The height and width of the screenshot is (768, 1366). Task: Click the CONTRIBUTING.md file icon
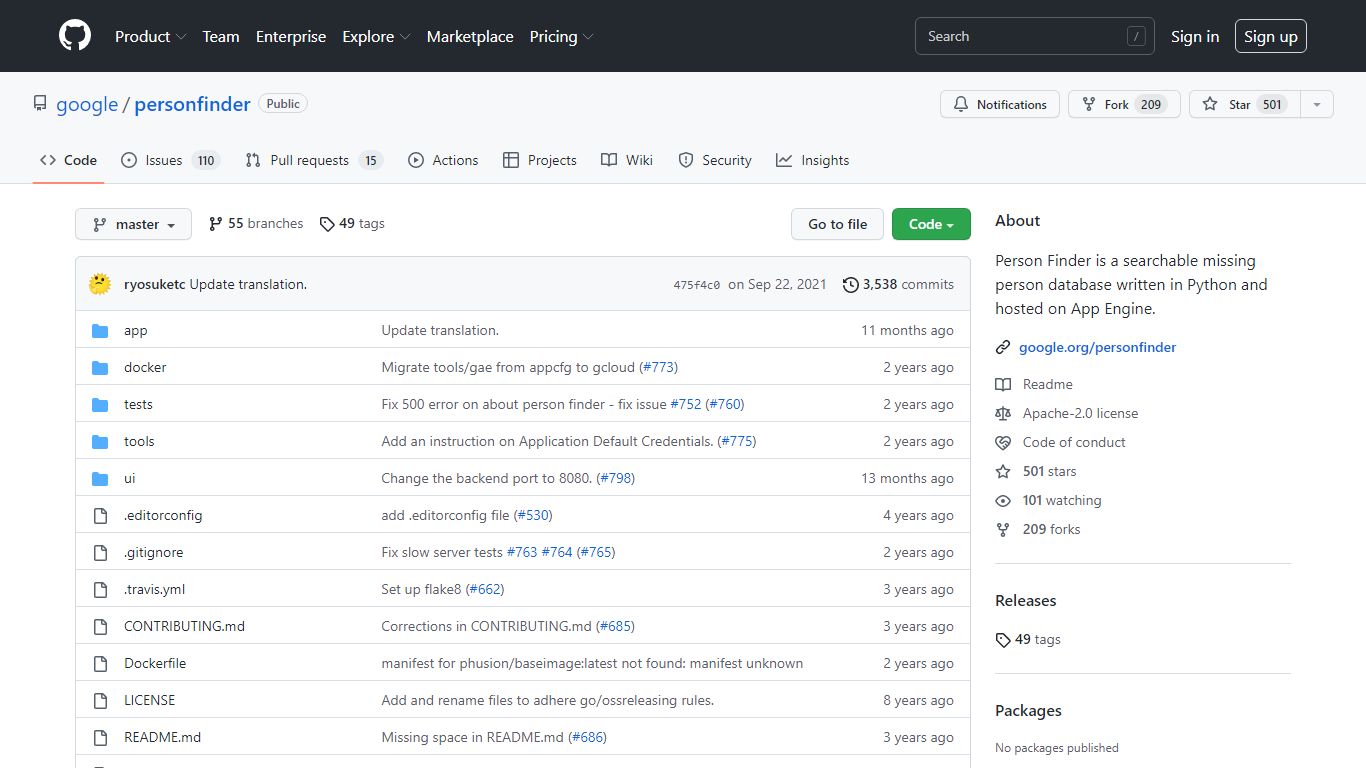pyautogui.click(x=100, y=626)
